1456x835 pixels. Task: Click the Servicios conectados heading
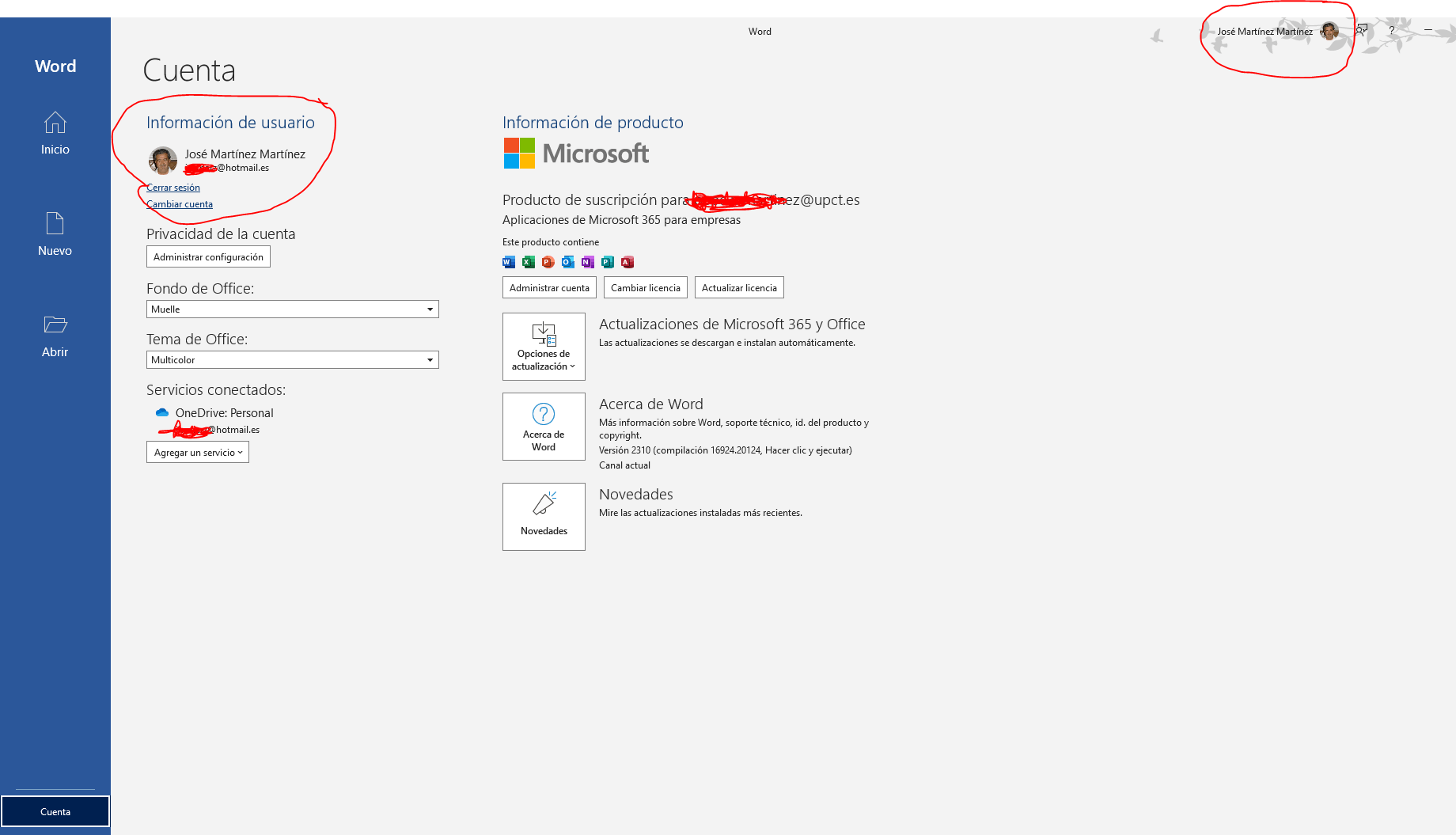click(x=216, y=390)
